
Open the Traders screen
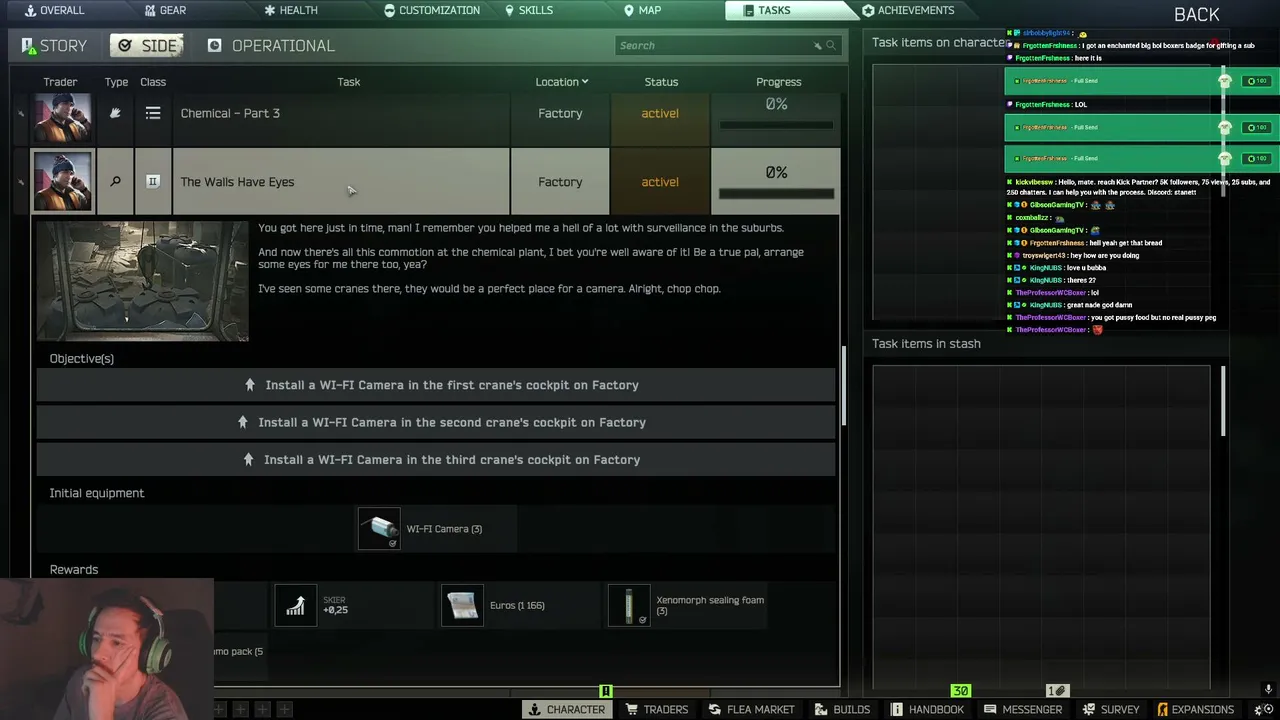coord(657,709)
